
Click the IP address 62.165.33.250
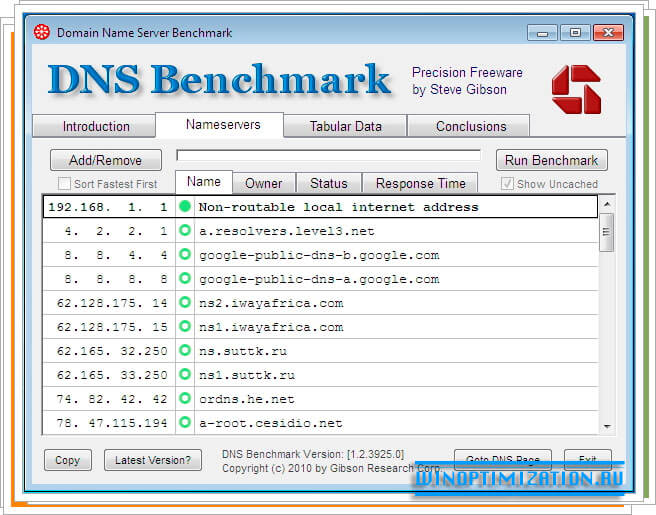[x=112, y=374]
